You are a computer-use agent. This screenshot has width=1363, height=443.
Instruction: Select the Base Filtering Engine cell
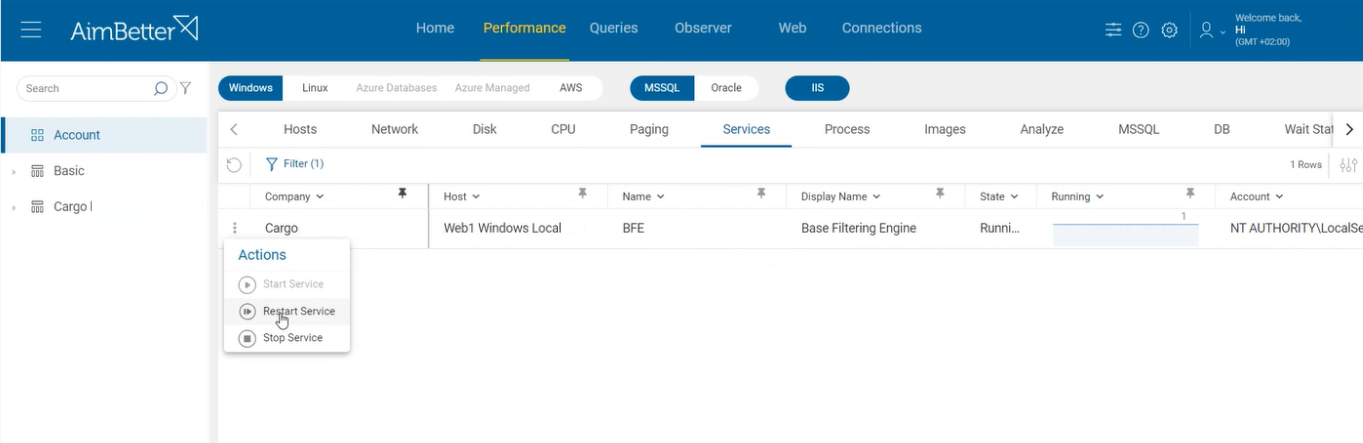click(859, 228)
